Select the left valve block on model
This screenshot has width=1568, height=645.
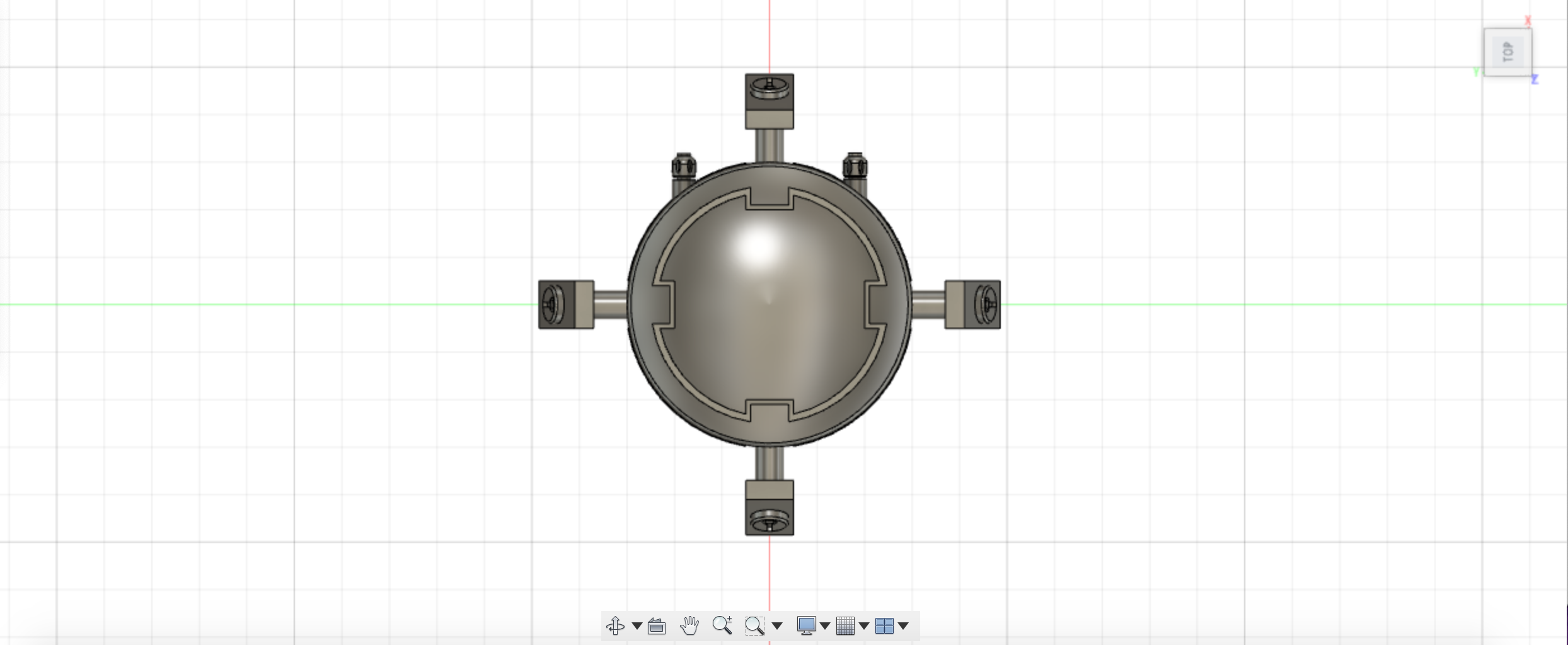click(x=565, y=304)
